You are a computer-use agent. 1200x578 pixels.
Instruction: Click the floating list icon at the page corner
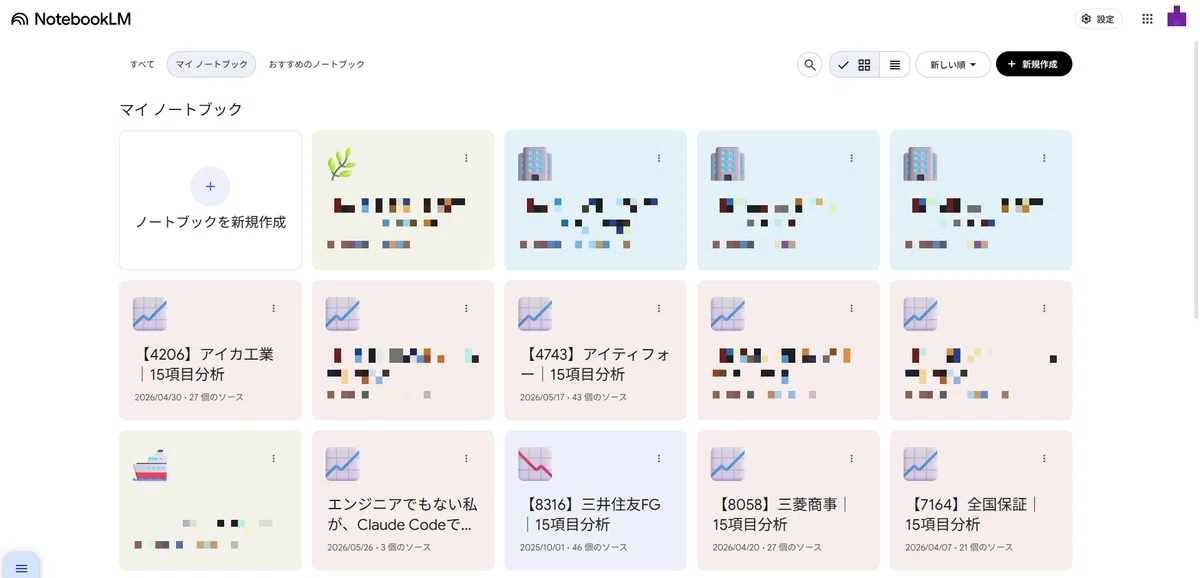tap(21, 567)
